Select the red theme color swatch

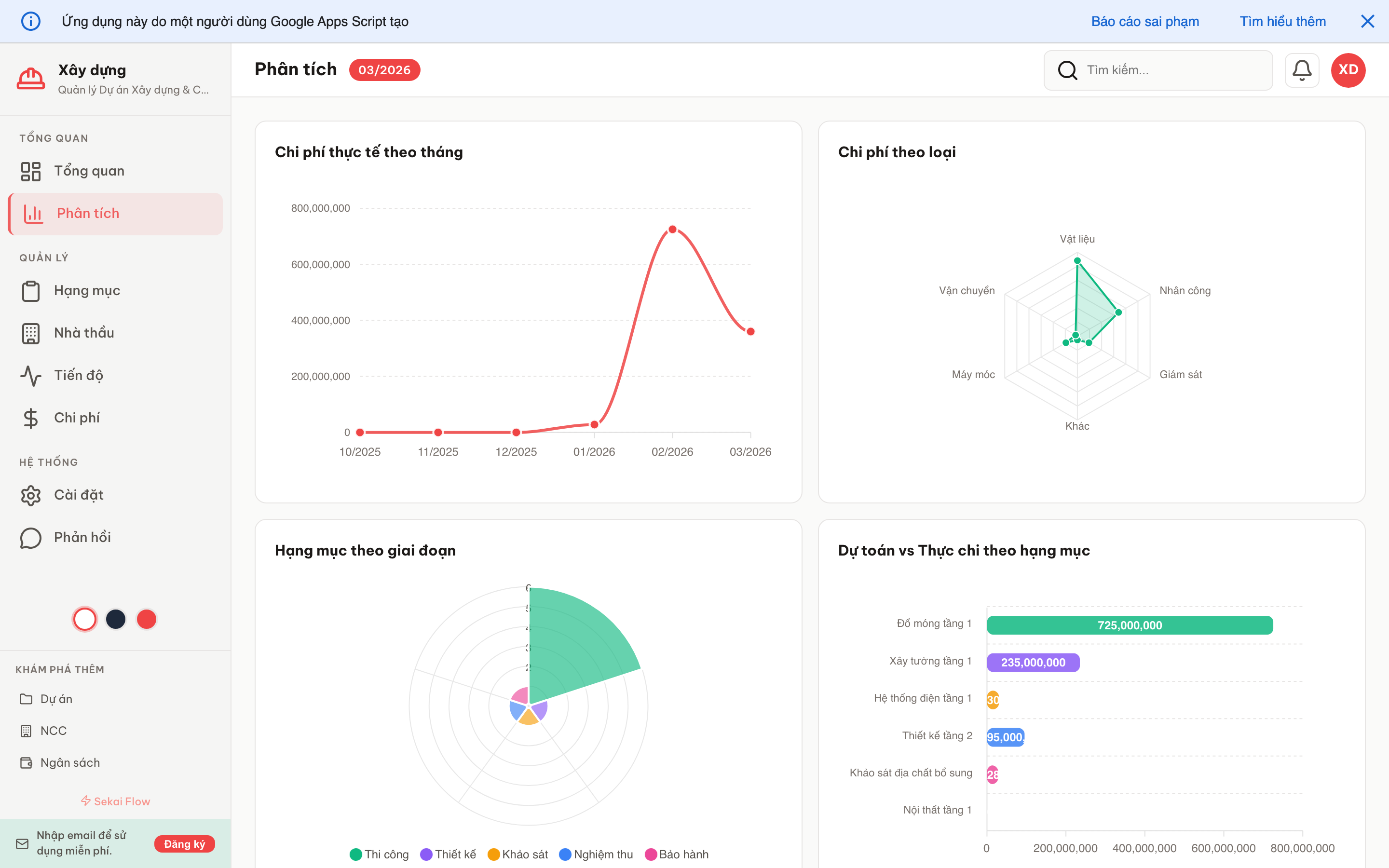pyautogui.click(x=146, y=619)
